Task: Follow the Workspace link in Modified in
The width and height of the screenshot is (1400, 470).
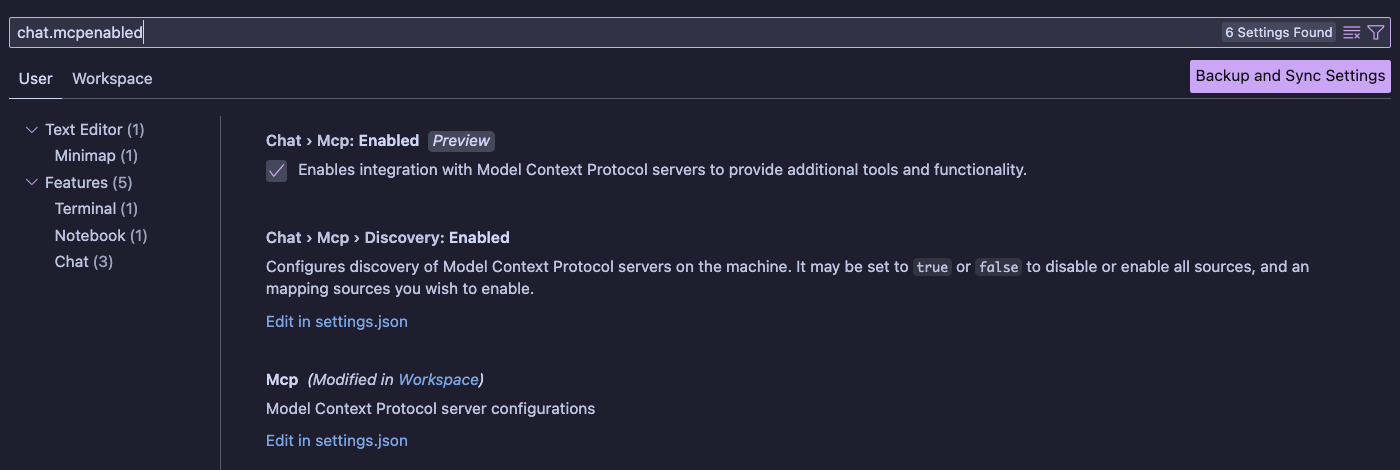Action: [438, 380]
